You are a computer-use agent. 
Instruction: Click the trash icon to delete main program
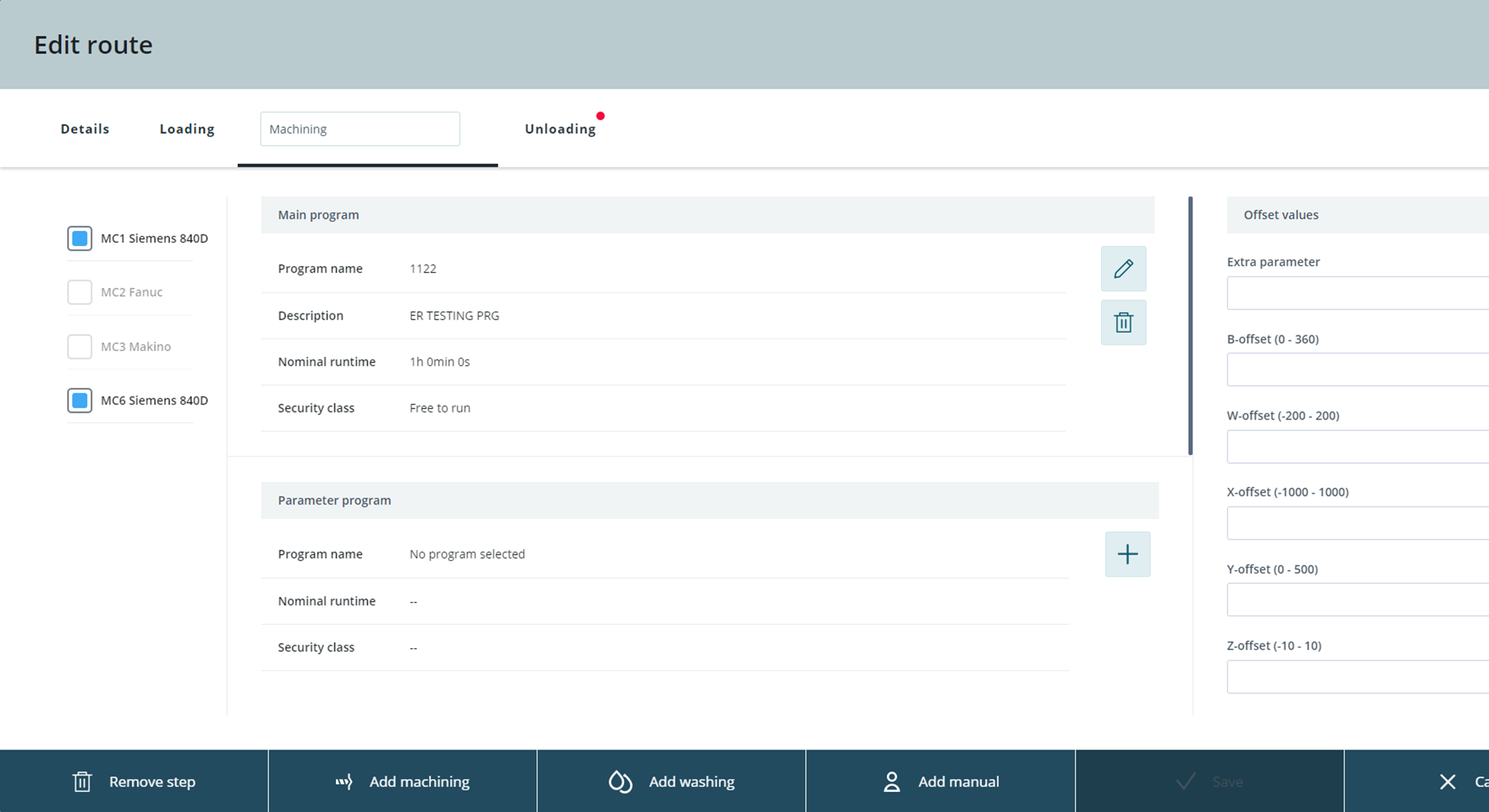1123,323
